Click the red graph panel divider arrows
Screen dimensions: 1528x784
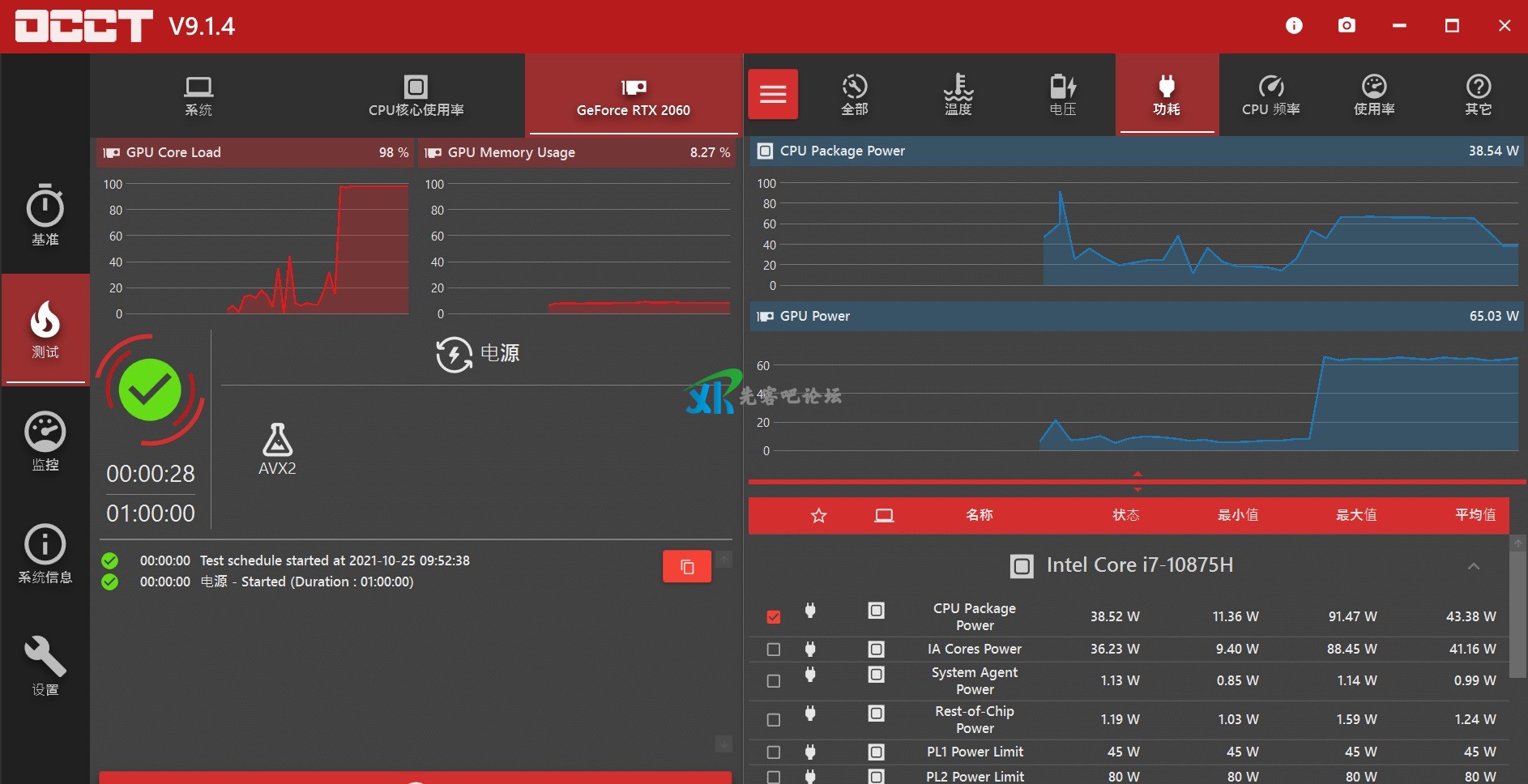(x=1137, y=482)
